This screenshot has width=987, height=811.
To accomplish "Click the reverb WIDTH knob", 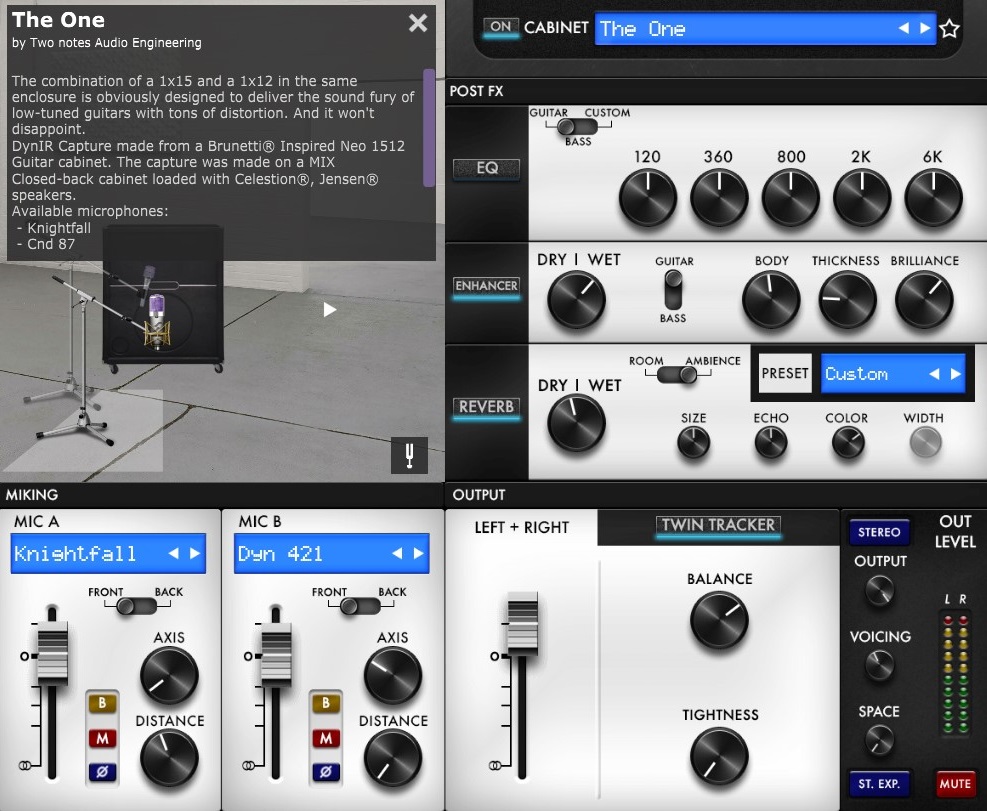I will tap(925, 442).
